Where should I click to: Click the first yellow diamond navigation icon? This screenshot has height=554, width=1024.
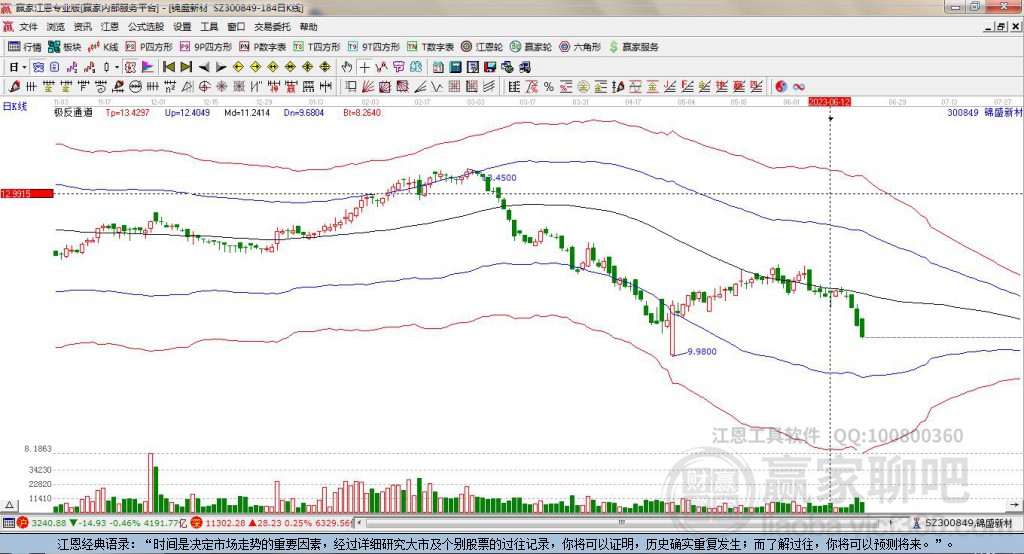(238, 67)
